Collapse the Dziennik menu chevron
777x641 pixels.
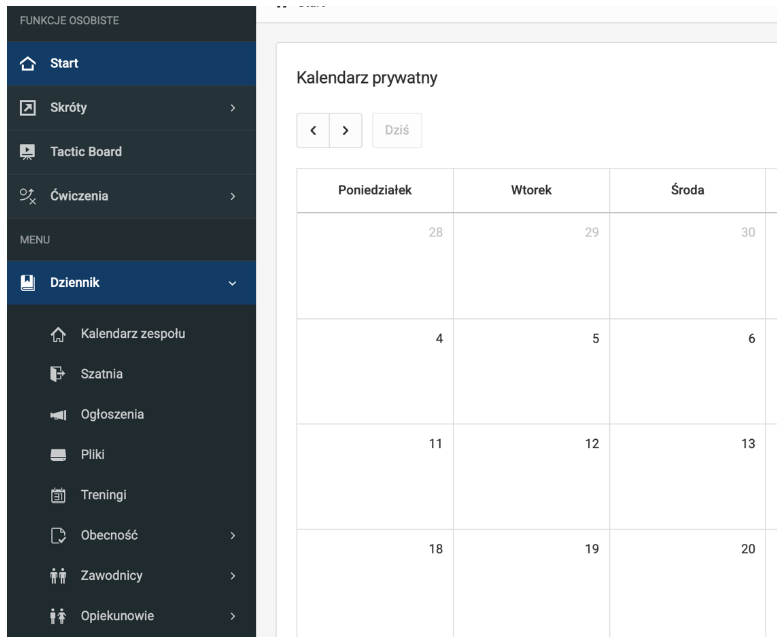tap(232, 283)
